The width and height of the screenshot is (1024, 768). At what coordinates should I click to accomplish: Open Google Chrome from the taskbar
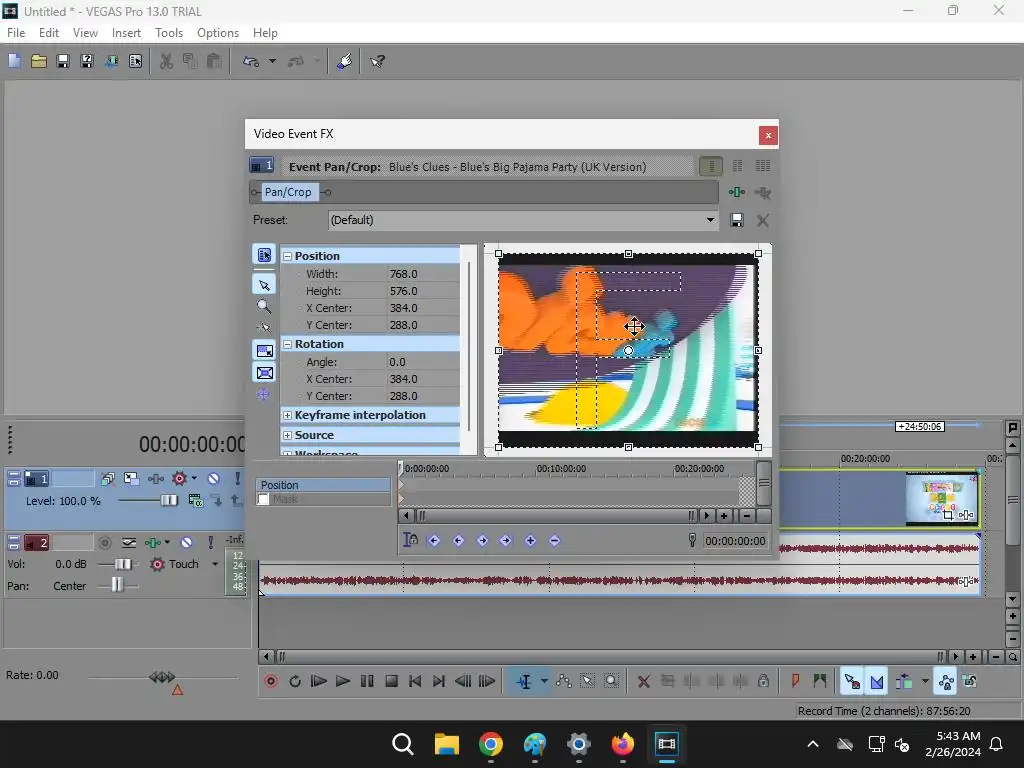point(490,744)
